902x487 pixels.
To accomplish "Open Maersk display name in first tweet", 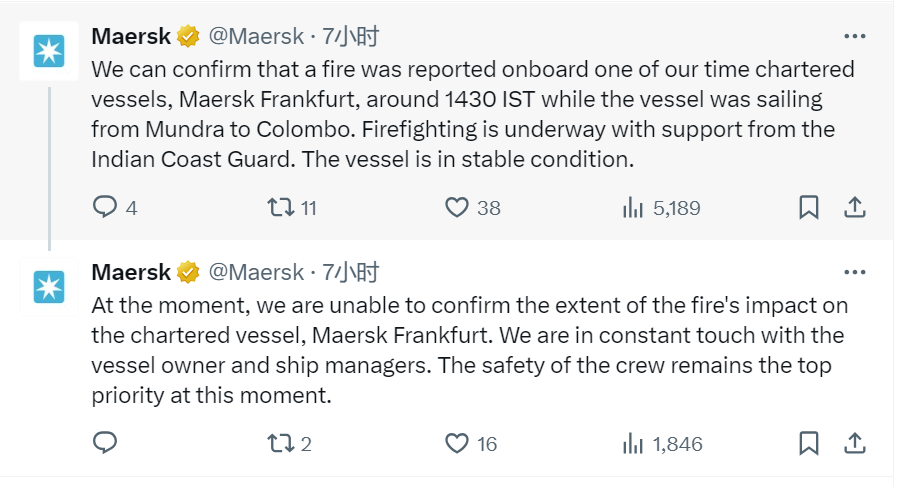I will pos(130,37).
